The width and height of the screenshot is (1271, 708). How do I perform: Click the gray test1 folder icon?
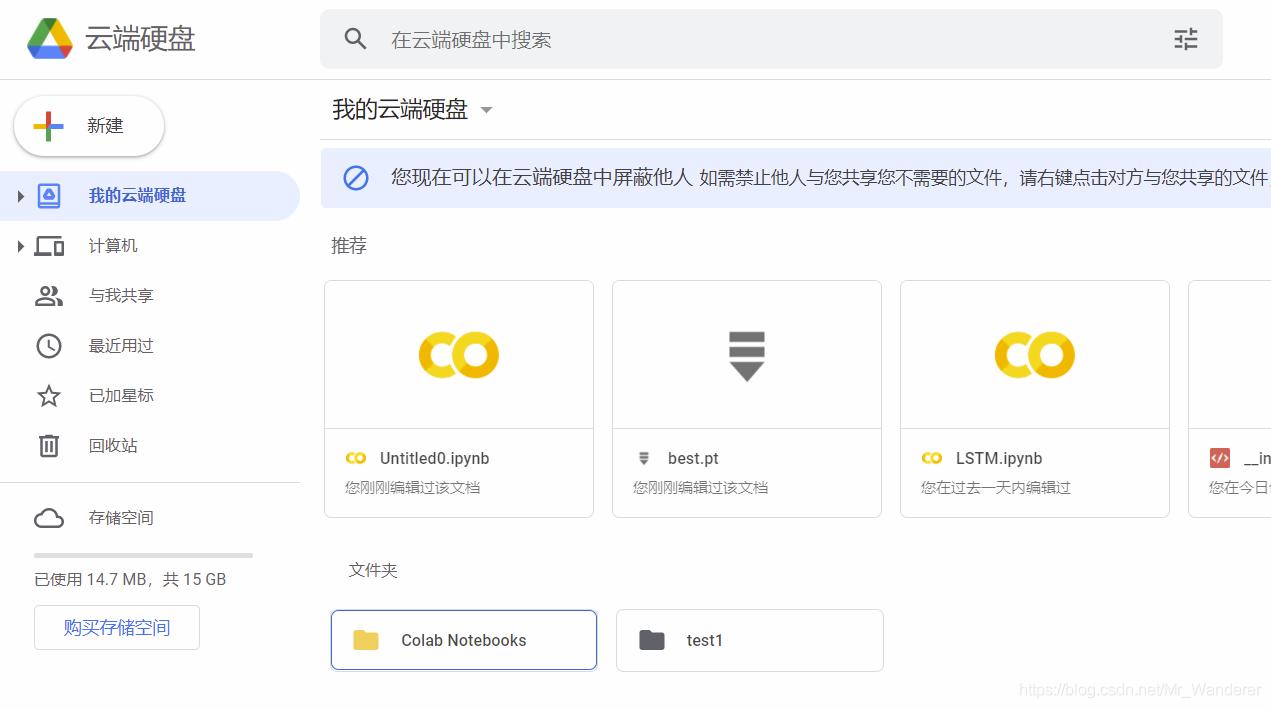point(652,640)
